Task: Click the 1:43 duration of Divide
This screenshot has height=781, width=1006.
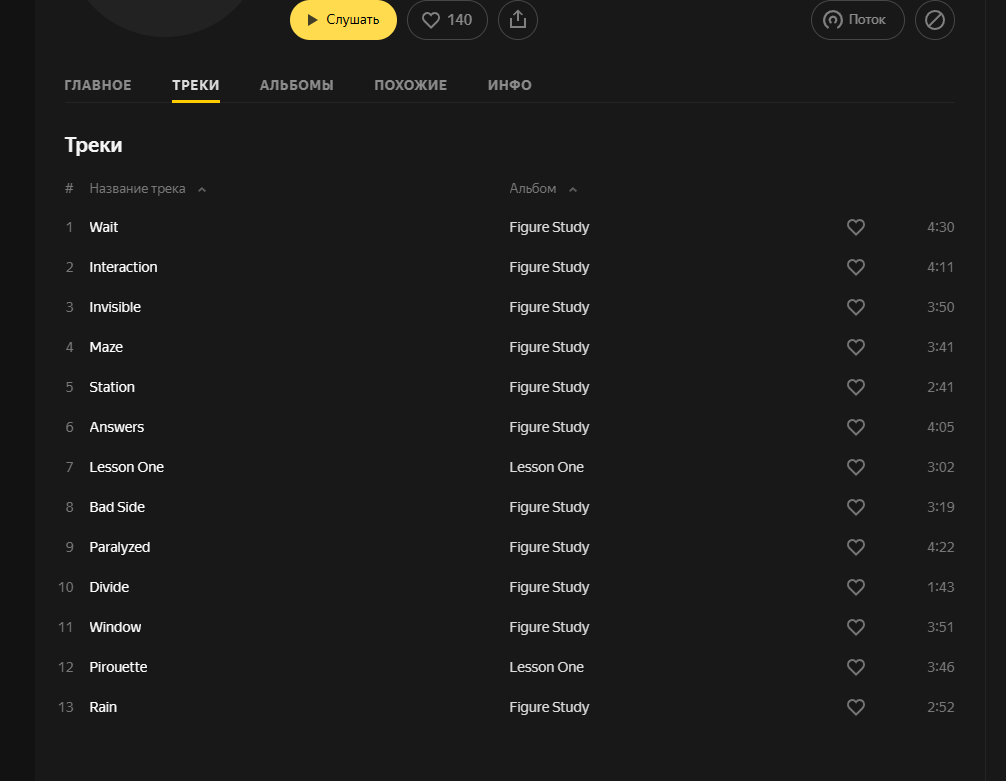Action: [941, 587]
